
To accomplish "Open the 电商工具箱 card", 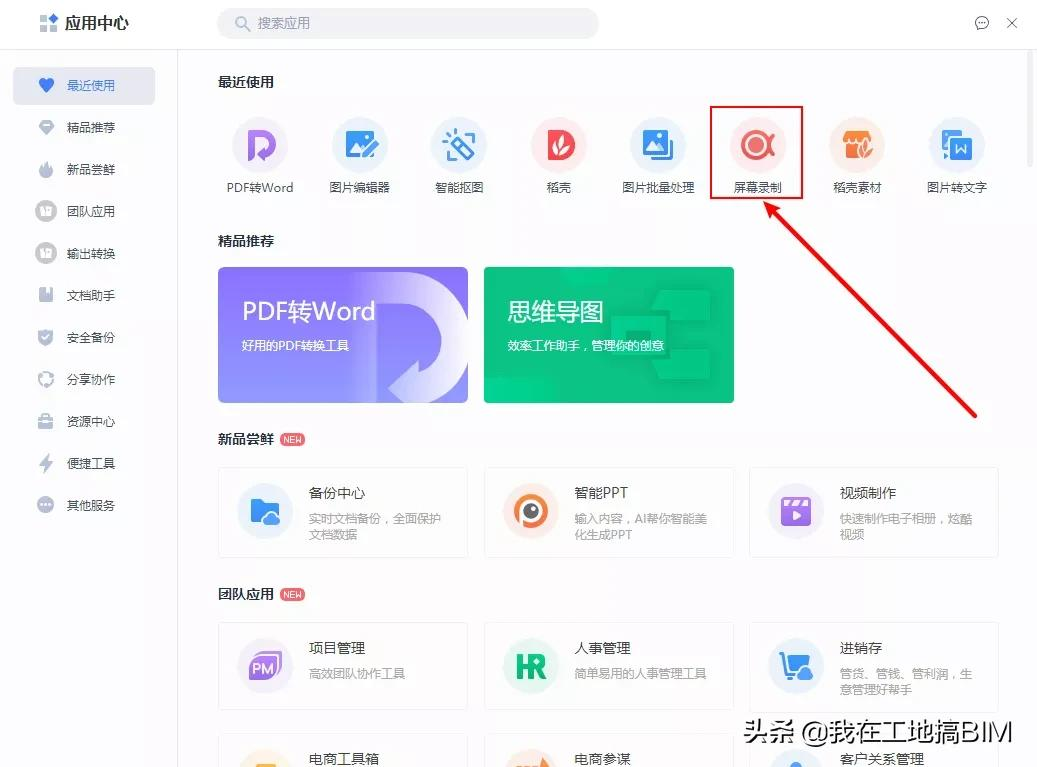I will [343, 750].
